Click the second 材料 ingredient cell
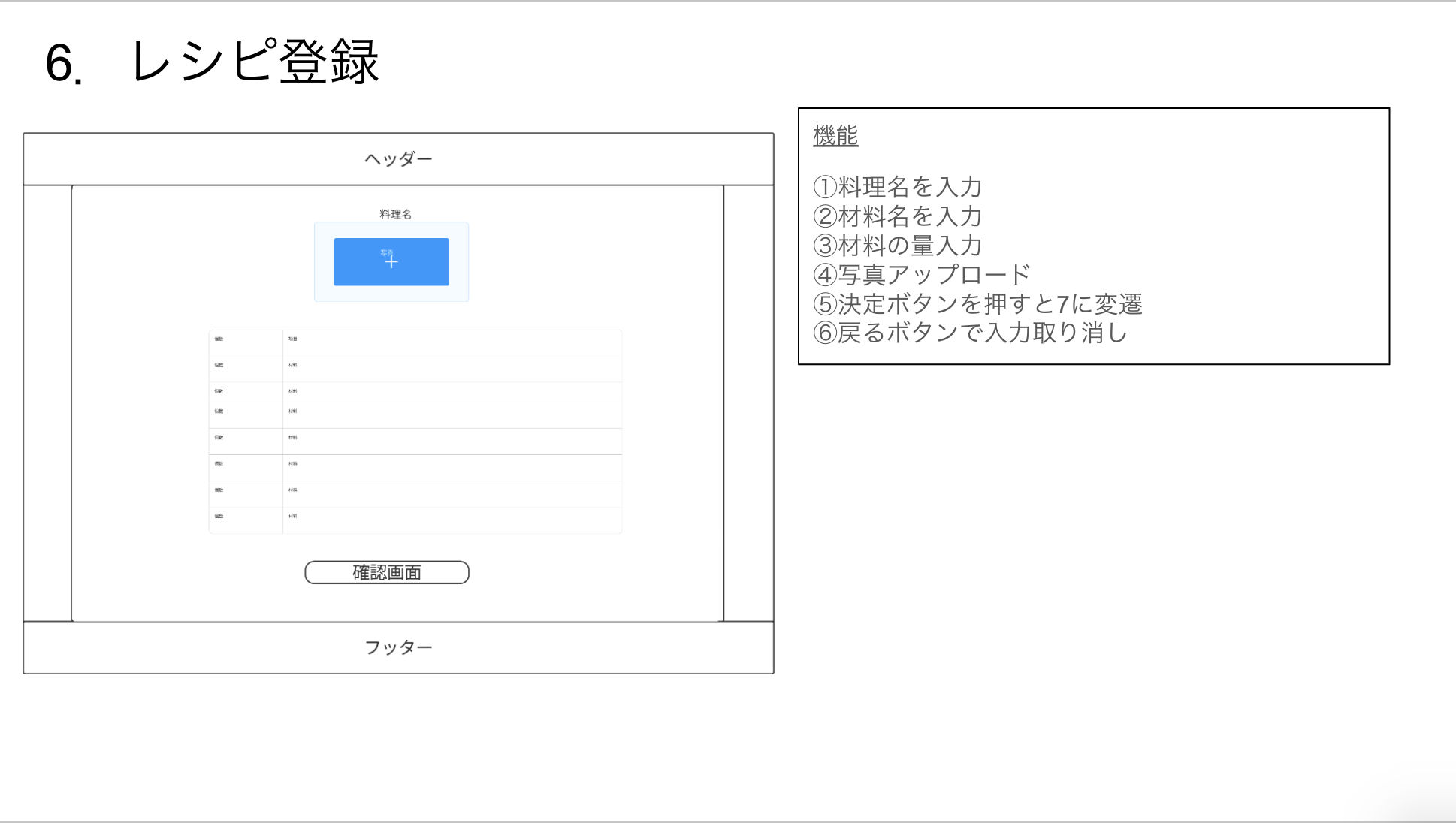 pyautogui.click(x=293, y=366)
